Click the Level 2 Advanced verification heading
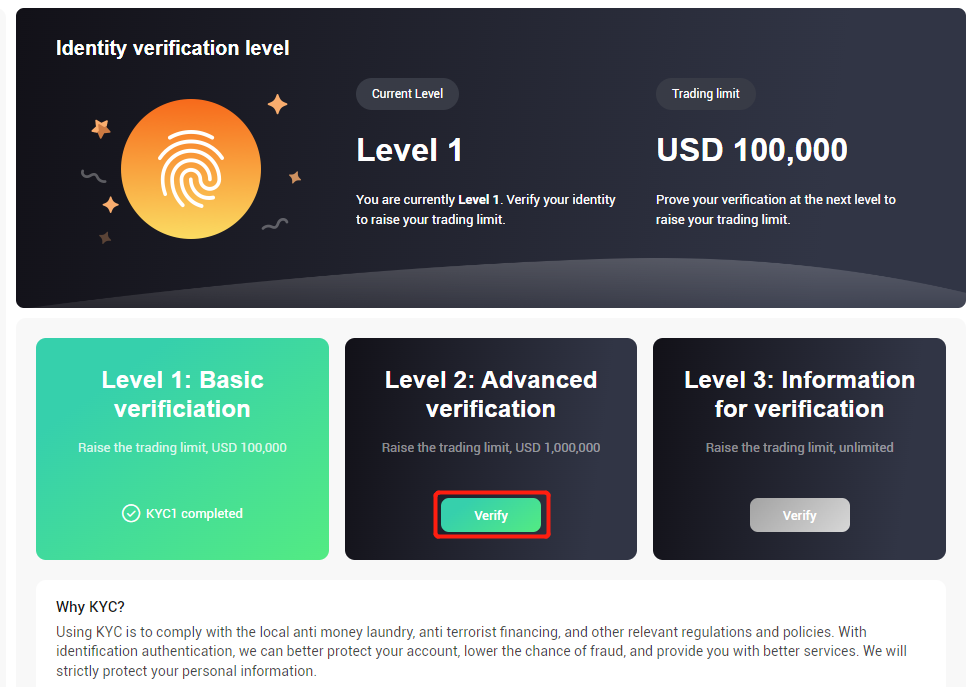This screenshot has width=972, height=687. coord(491,394)
